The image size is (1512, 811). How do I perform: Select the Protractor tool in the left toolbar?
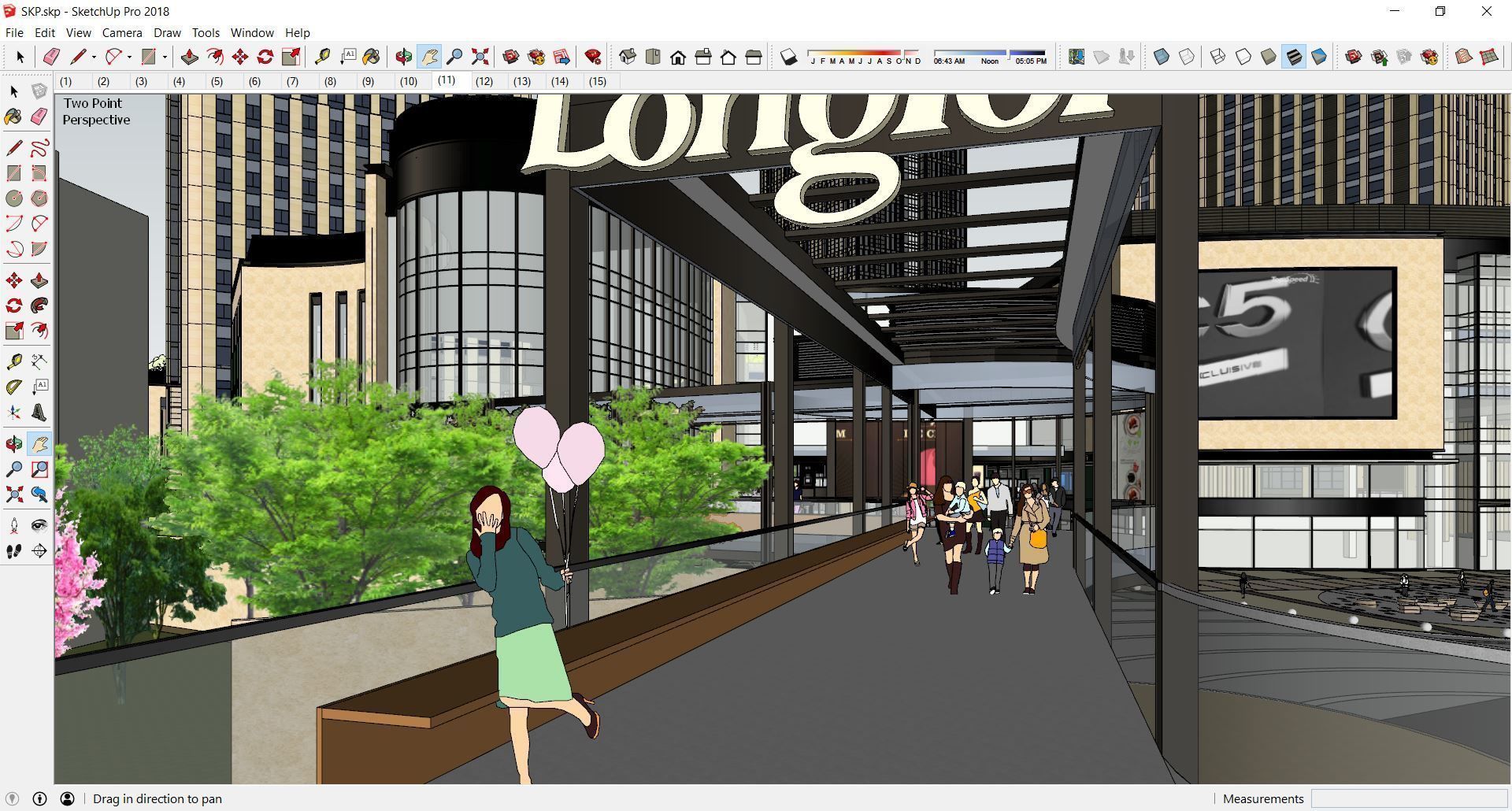point(14,387)
